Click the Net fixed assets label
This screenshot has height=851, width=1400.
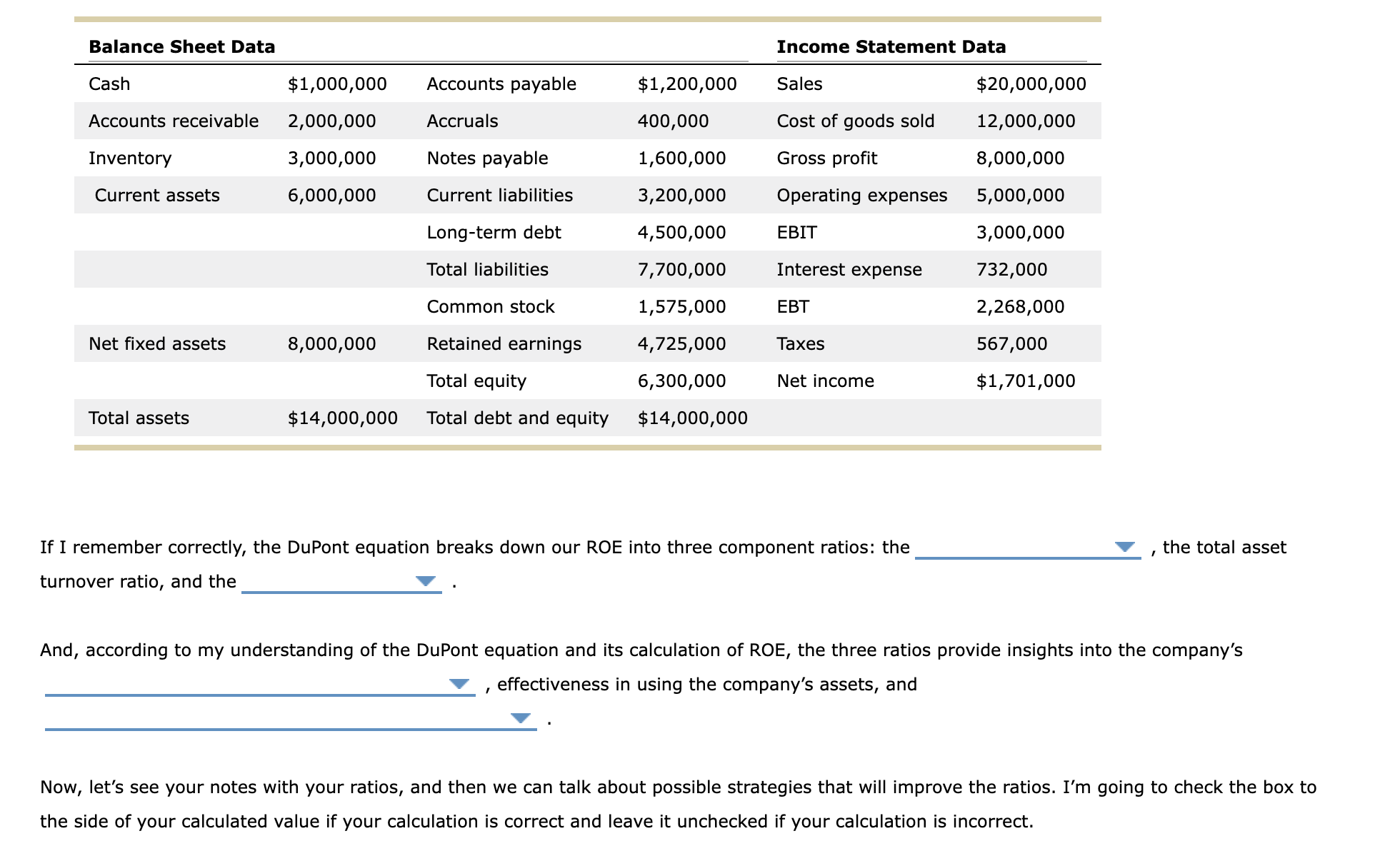pos(157,344)
